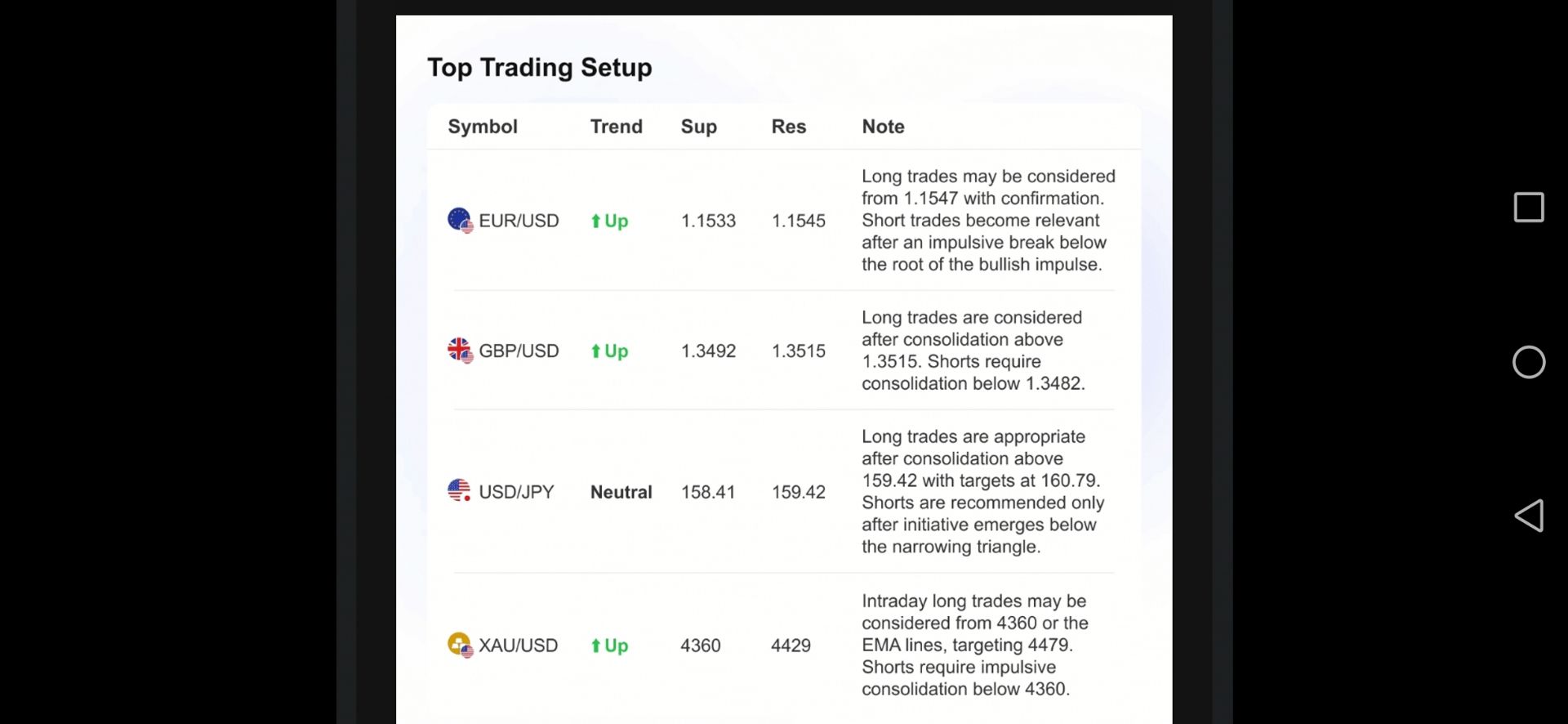Open the GBP/USD symbol row
The image size is (1568, 724).
coord(784,351)
